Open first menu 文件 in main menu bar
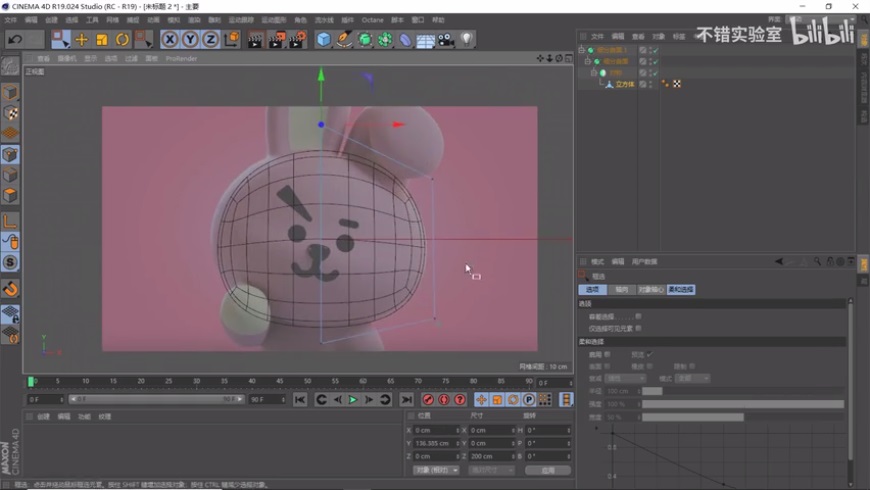The height and width of the screenshot is (490, 870). pyautogui.click(x=11, y=20)
